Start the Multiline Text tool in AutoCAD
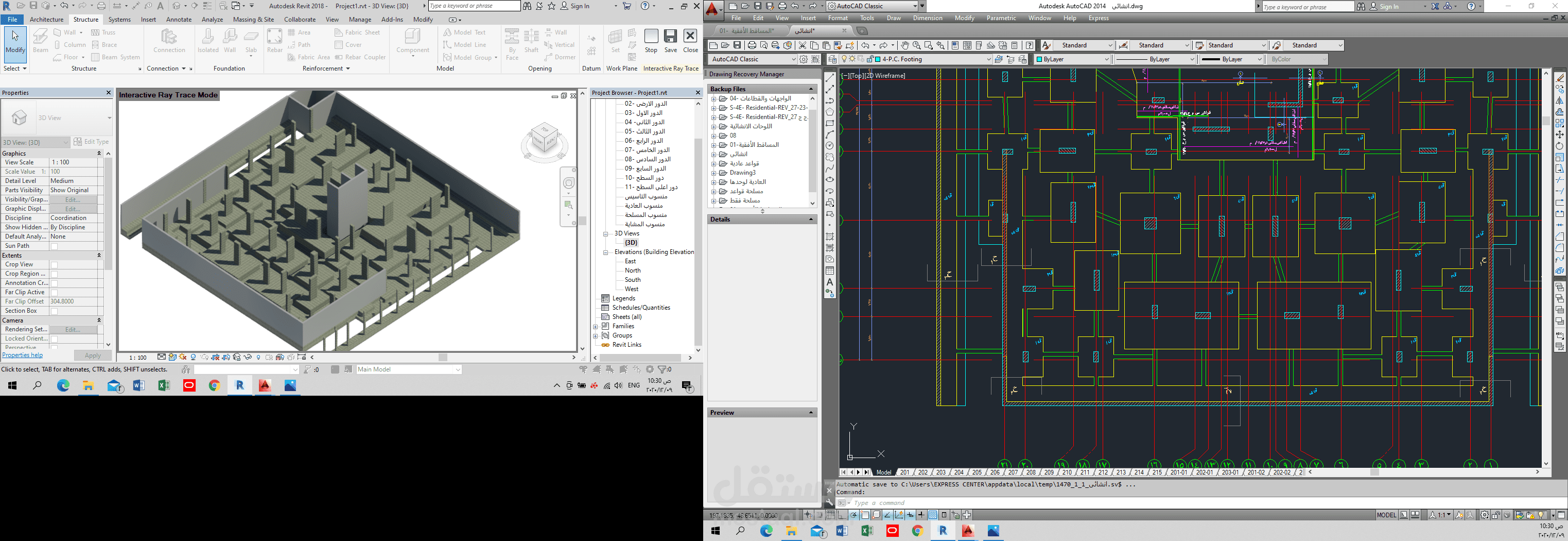The image size is (1568, 541). pos(830,282)
